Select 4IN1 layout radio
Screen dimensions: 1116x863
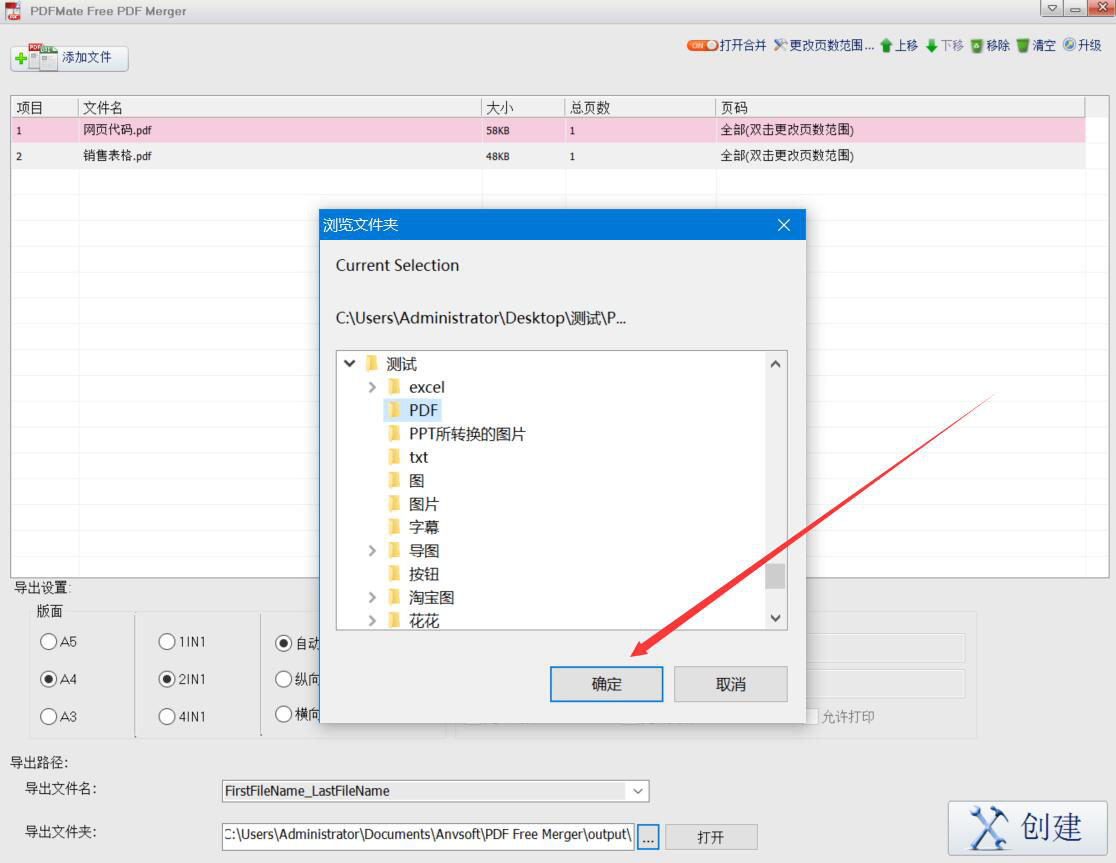pos(167,716)
